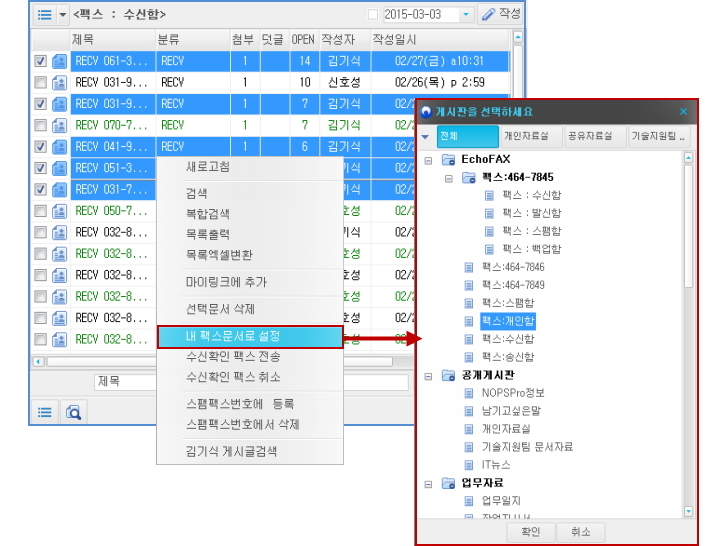This screenshot has height=546, width=727.
Task: Check the RECV 050-7... row checkbox
Action: pos(40,211)
